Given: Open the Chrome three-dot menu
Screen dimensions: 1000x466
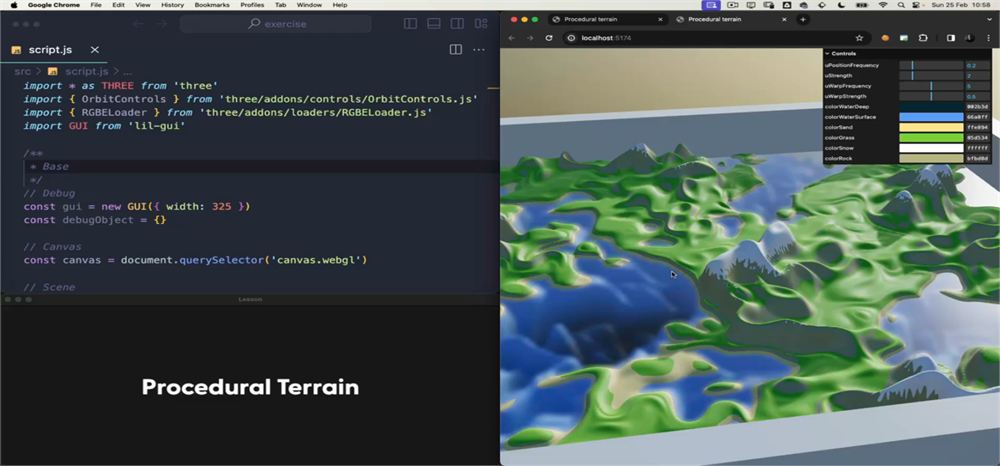Looking at the screenshot, I should point(989,38).
